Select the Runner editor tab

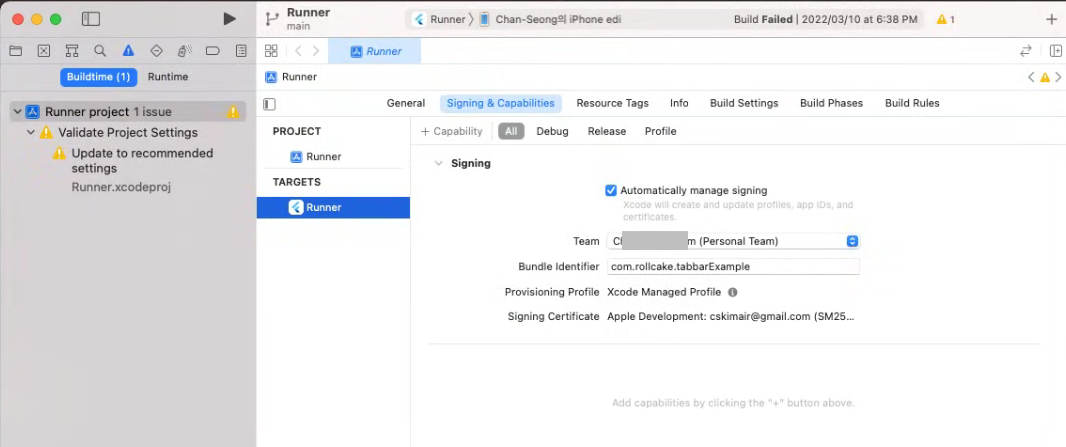coord(375,51)
